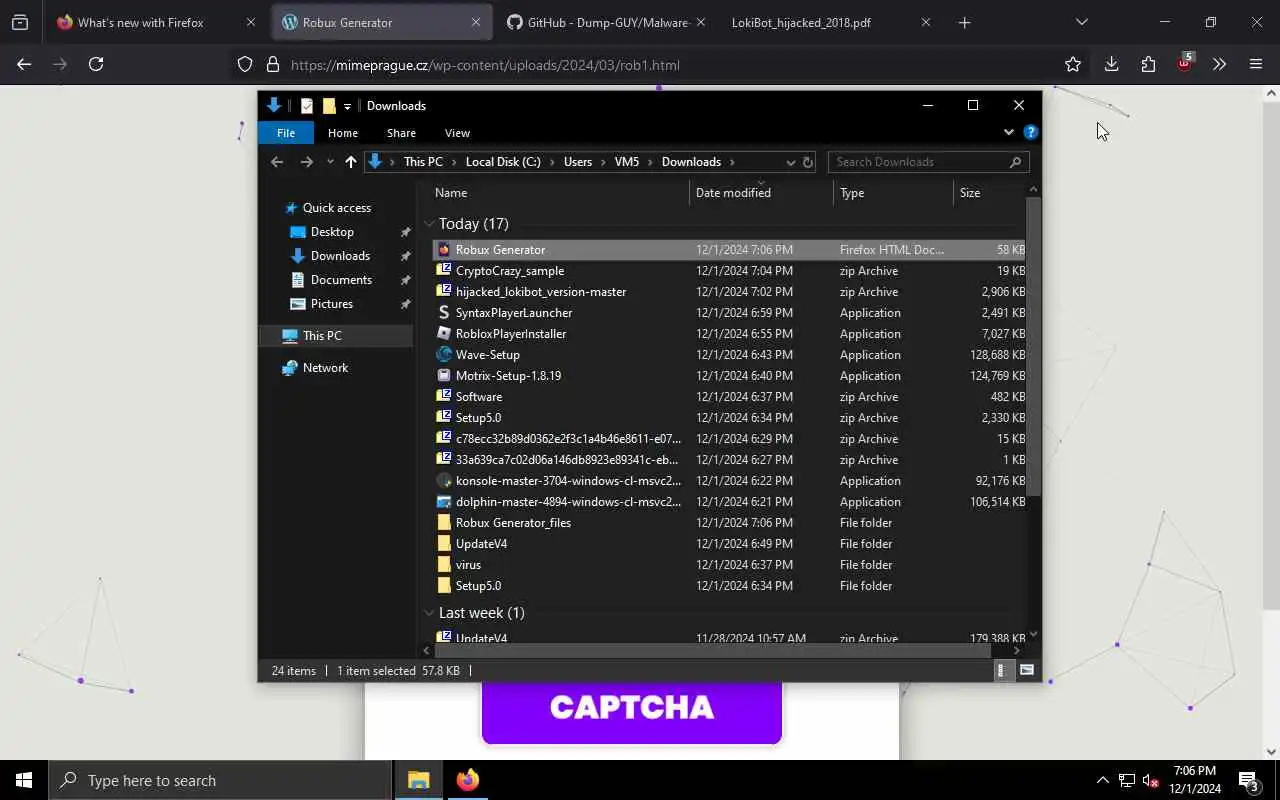Sort by Size column header
Screen dimensions: 1280x800
coord(989,193)
